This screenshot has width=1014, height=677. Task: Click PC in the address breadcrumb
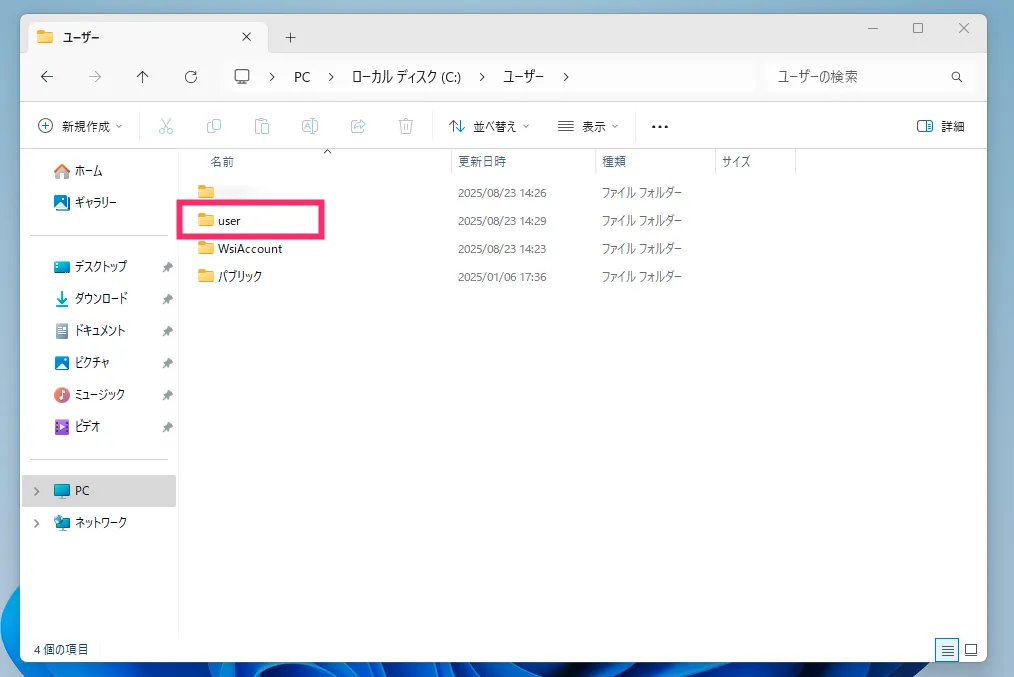coord(302,77)
